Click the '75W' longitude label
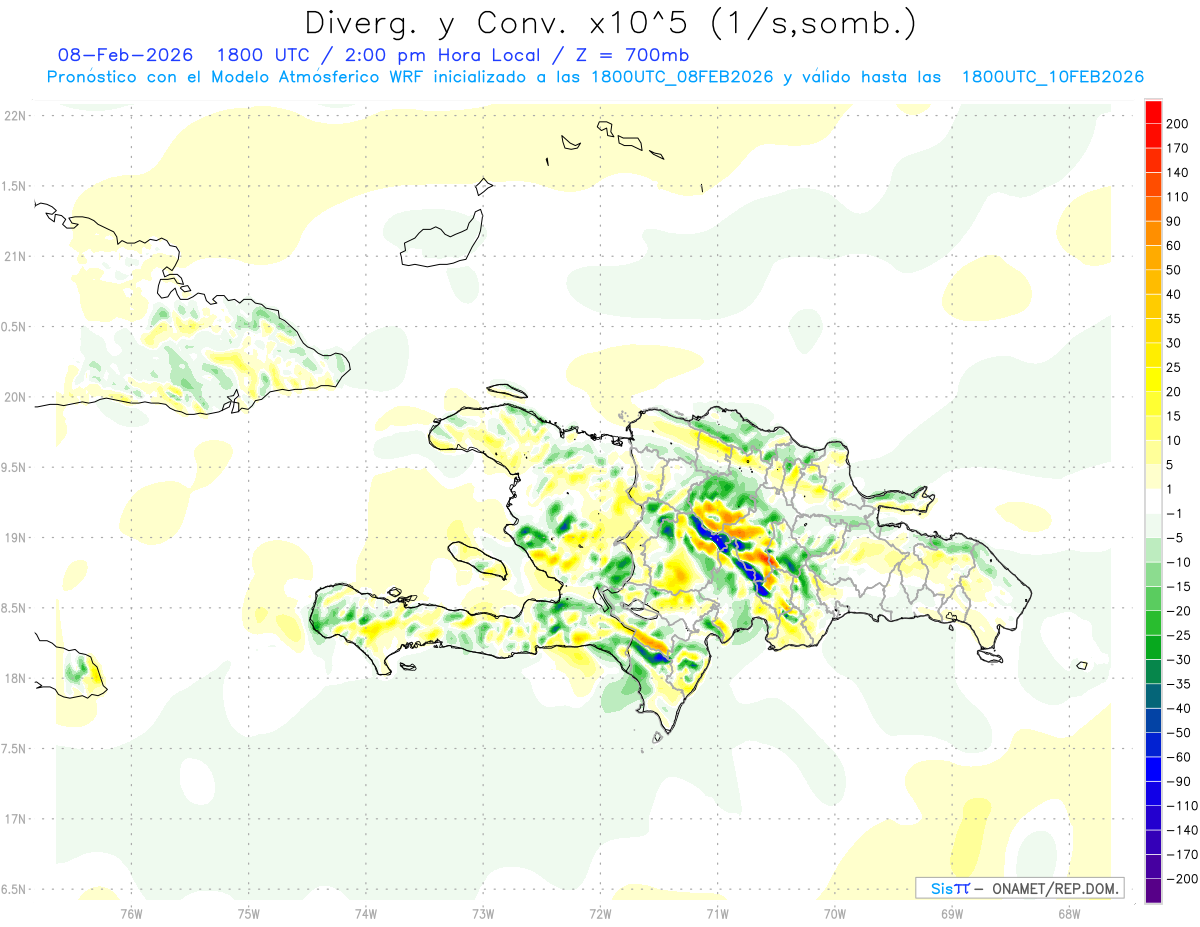1200x927 pixels. pos(249,913)
